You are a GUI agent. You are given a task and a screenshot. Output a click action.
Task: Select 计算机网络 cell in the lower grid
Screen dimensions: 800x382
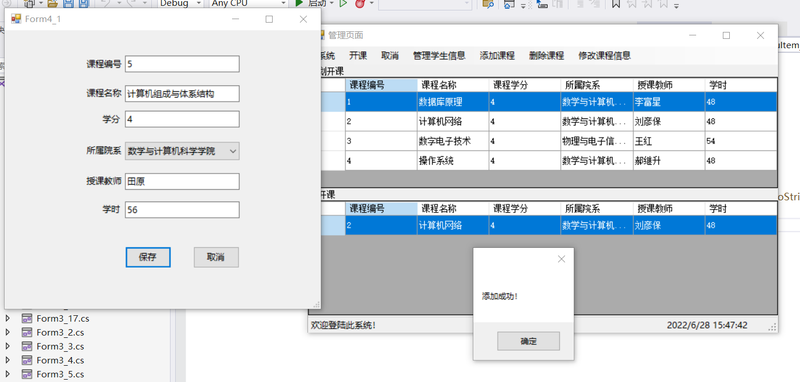coord(453,225)
